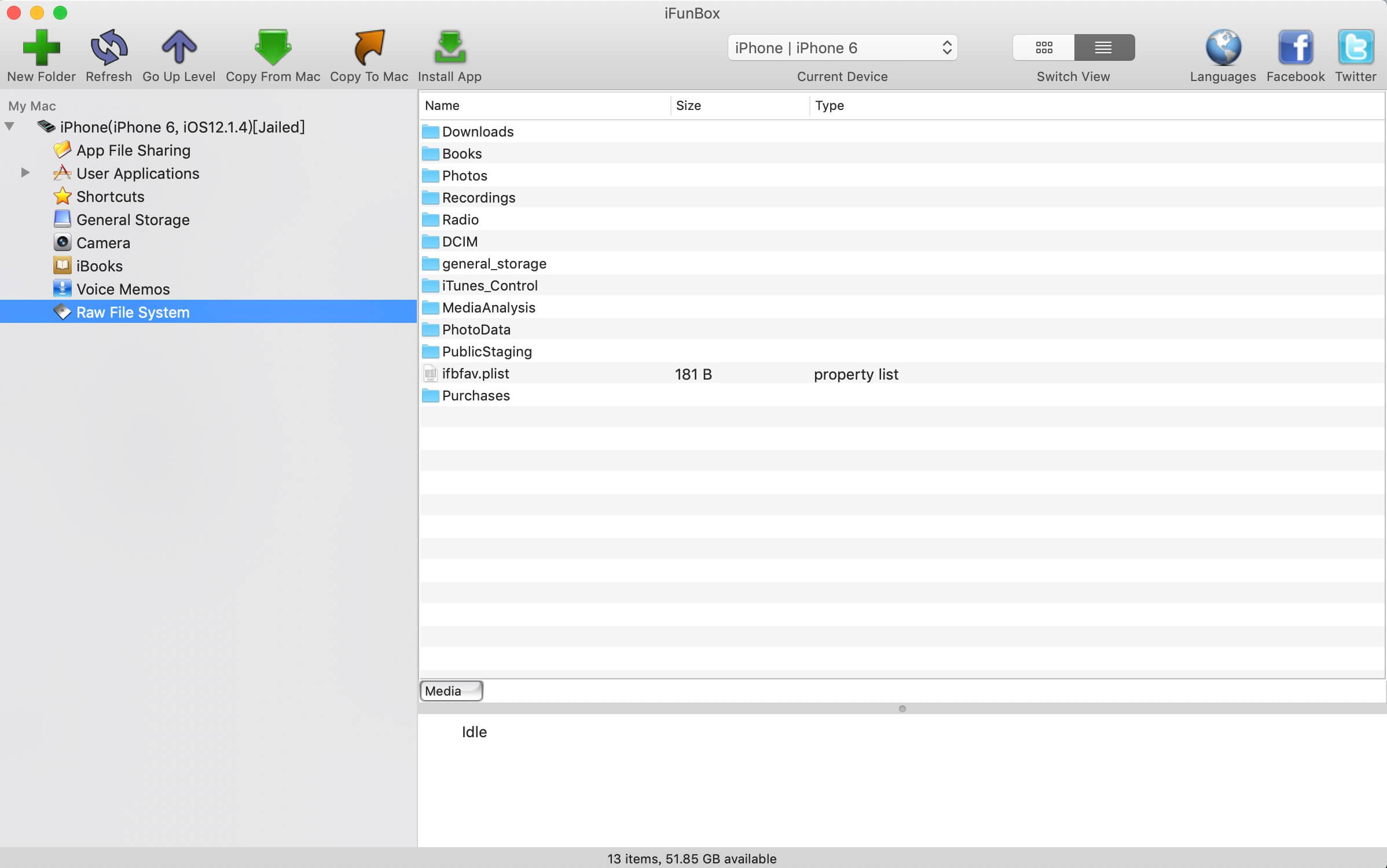Select Raw File System in sidebar
Image resolution: width=1387 pixels, height=868 pixels.
coord(208,312)
